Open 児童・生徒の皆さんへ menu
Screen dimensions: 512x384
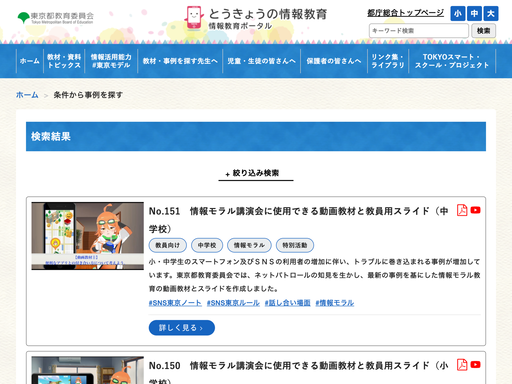coord(261,61)
